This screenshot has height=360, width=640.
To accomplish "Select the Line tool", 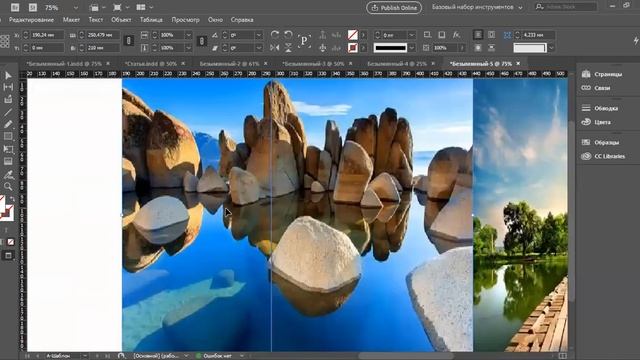I will coord(8,112).
